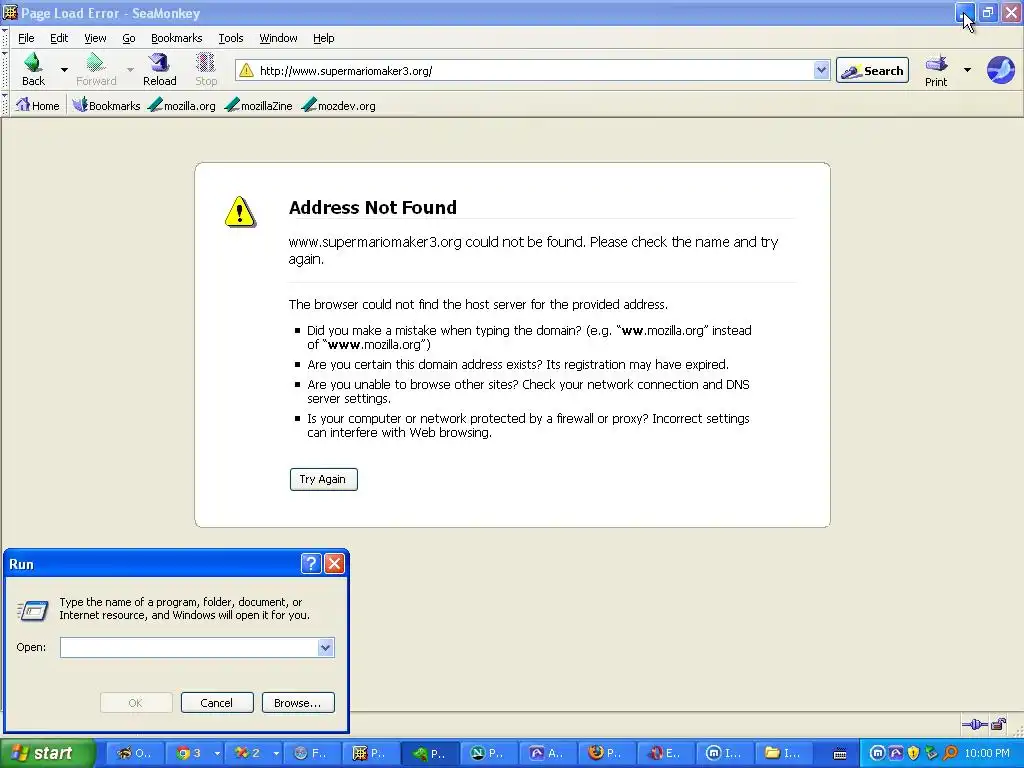The image size is (1024, 768).
Task: Expand the Forward history dropdown arrow
Action: [130, 70]
